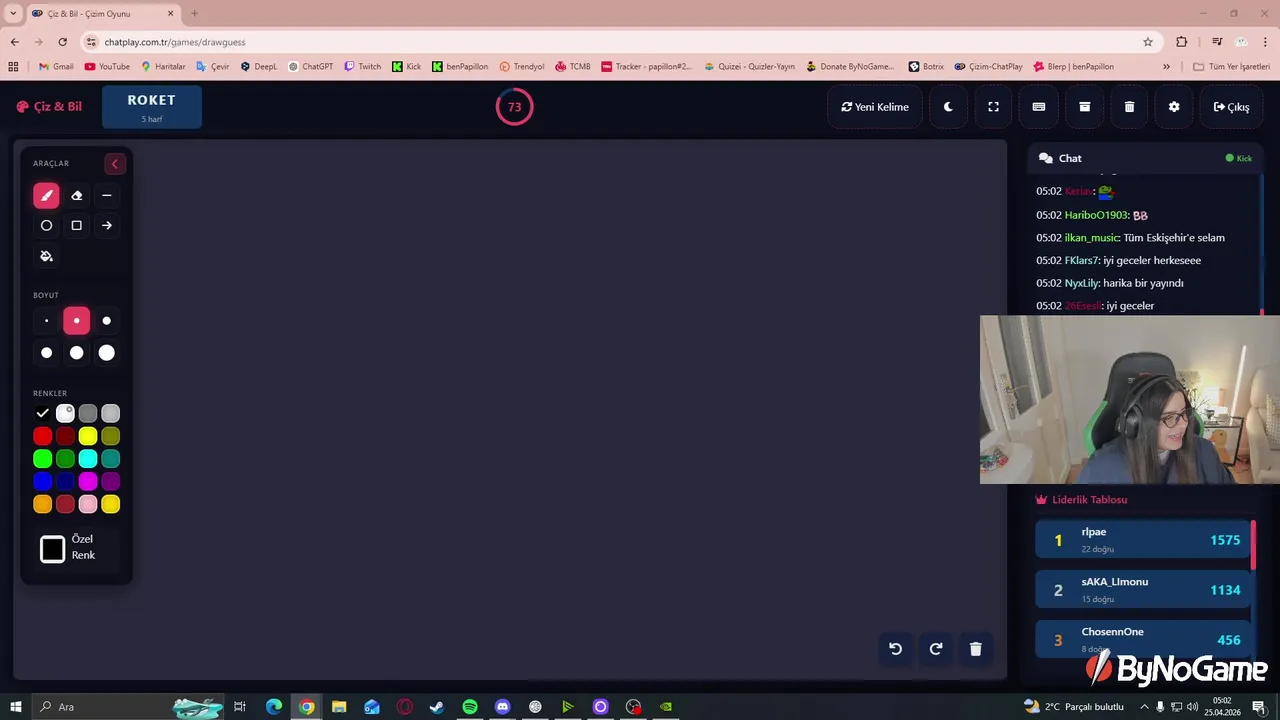Image resolution: width=1280 pixels, height=720 pixels.
Task: Bookmark this page with the star
Action: (1148, 42)
